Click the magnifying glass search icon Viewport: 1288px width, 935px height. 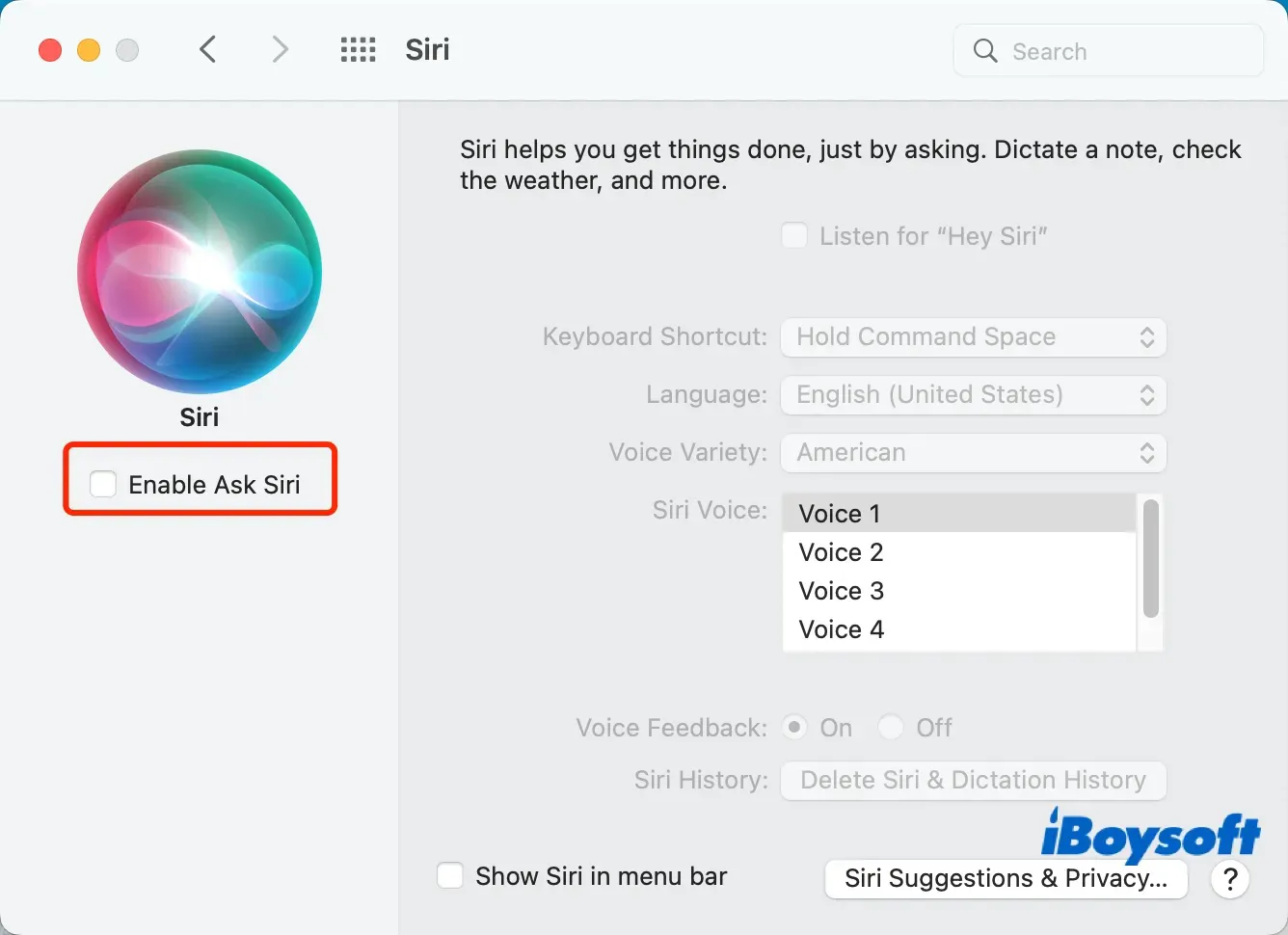[984, 51]
